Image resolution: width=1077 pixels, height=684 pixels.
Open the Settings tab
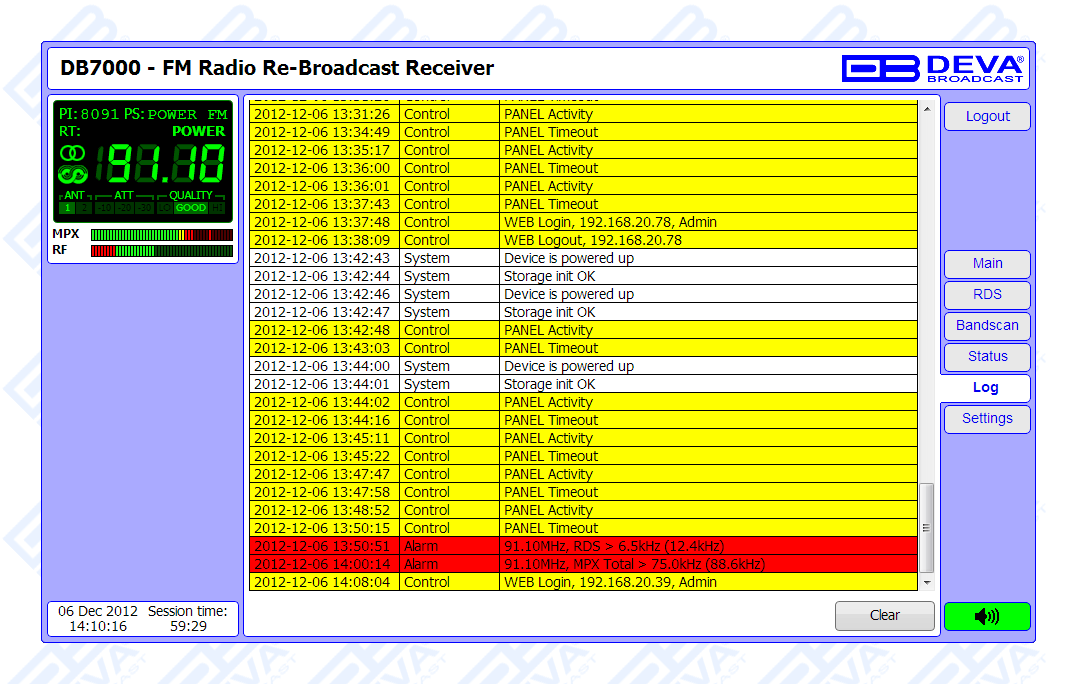(x=986, y=419)
